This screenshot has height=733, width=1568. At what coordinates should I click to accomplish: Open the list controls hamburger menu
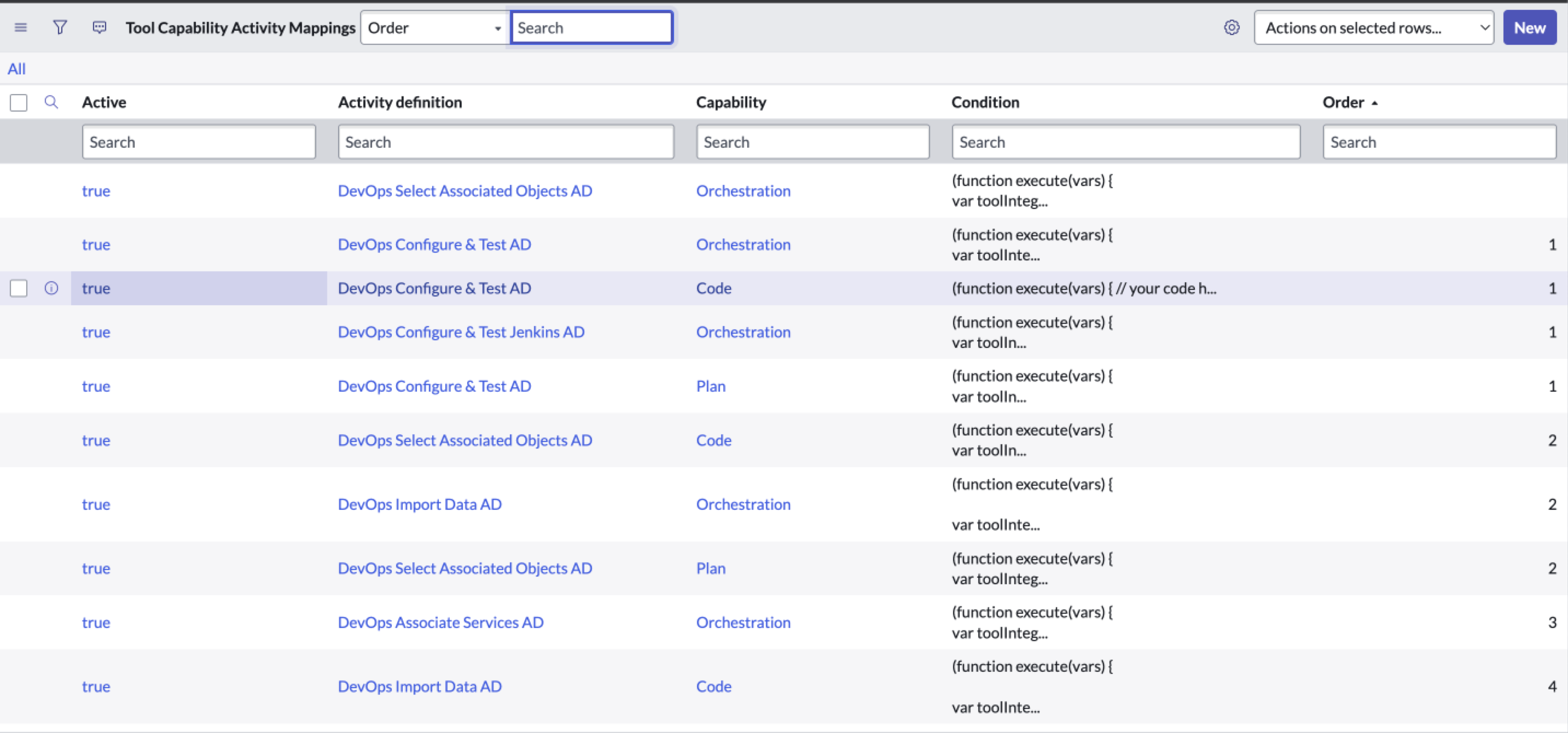click(x=21, y=27)
